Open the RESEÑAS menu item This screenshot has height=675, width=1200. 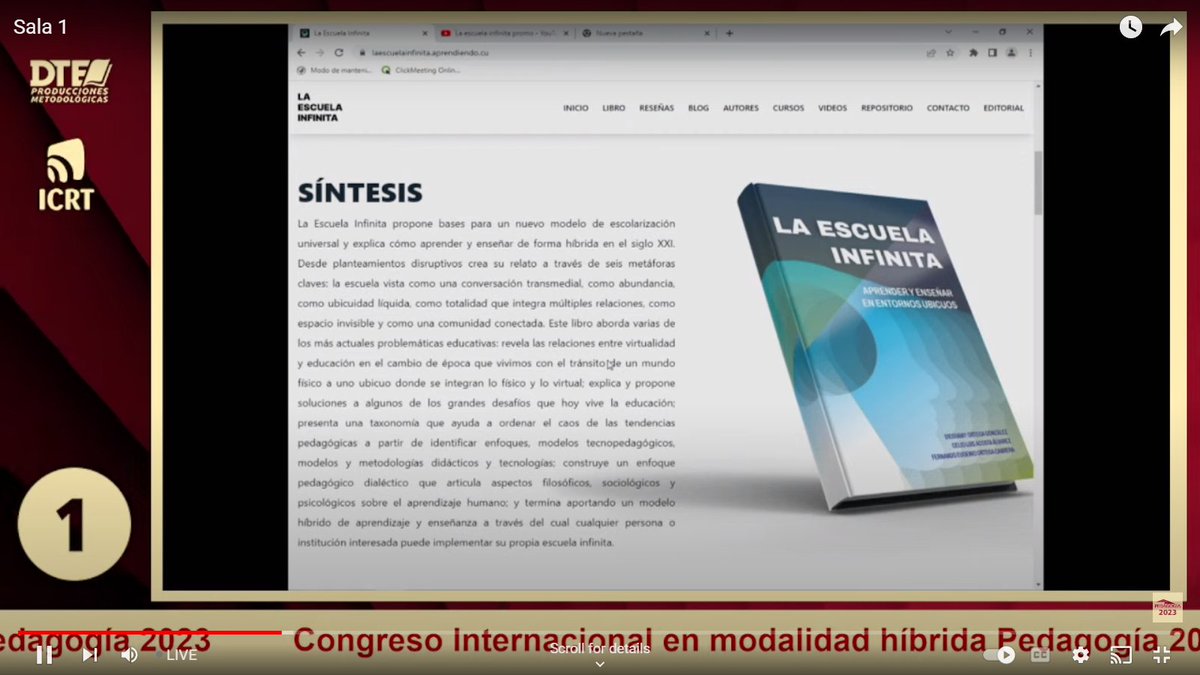[x=657, y=108]
